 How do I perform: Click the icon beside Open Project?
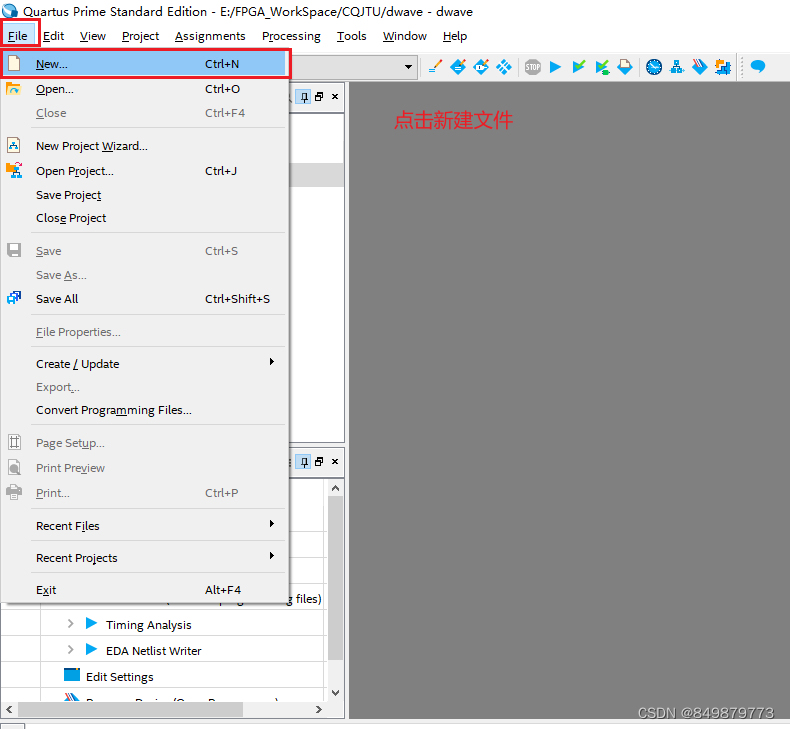[x=14, y=170]
